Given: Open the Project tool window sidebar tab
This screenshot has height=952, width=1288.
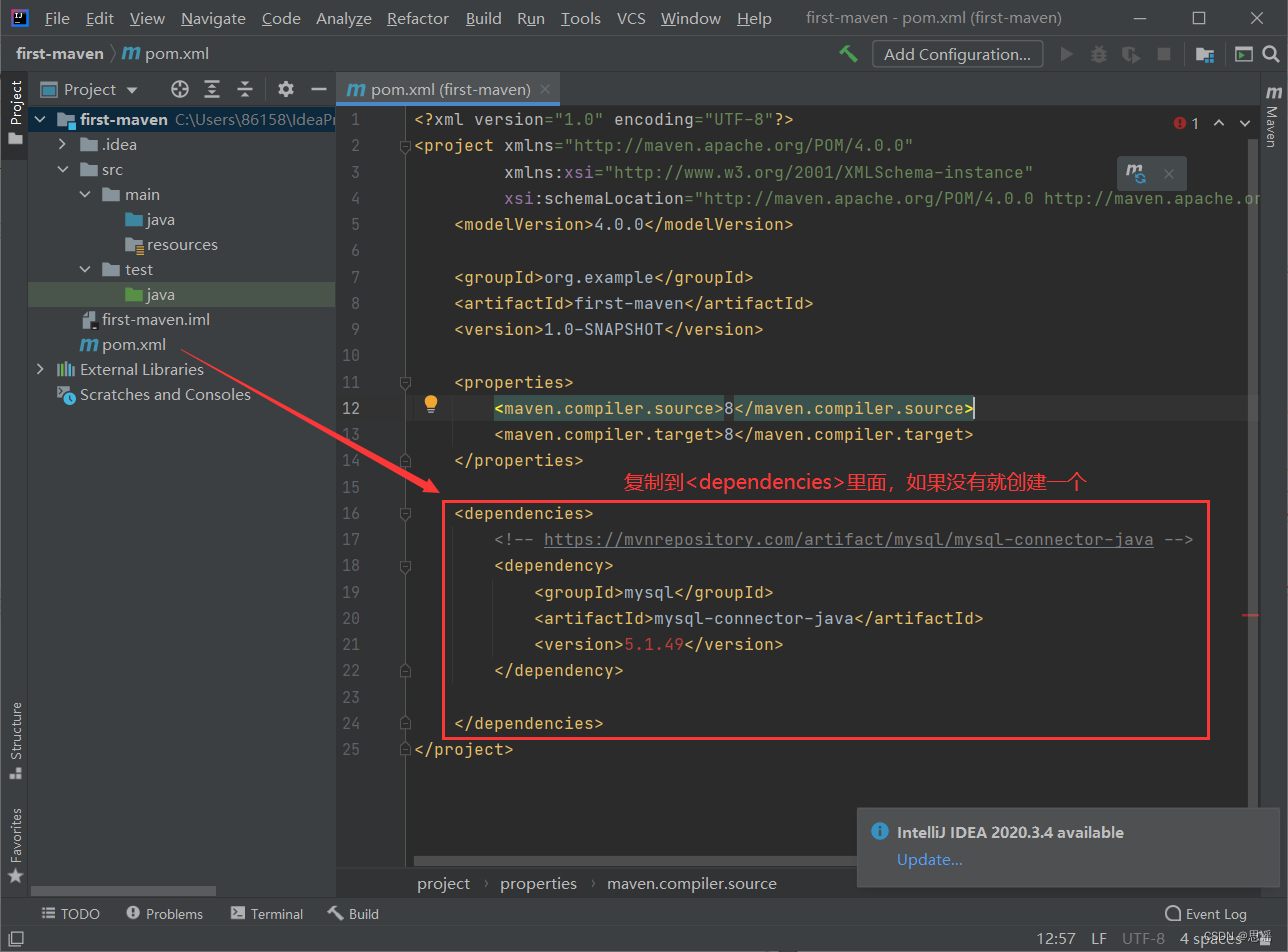Looking at the screenshot, I should [15, 112].
